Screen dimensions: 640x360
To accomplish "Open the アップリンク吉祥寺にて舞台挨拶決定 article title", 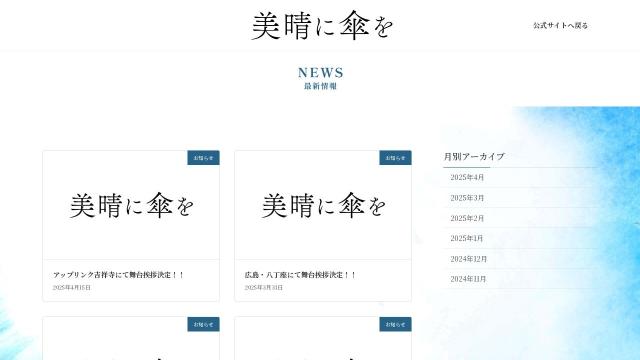I will [x=118, y=275].
